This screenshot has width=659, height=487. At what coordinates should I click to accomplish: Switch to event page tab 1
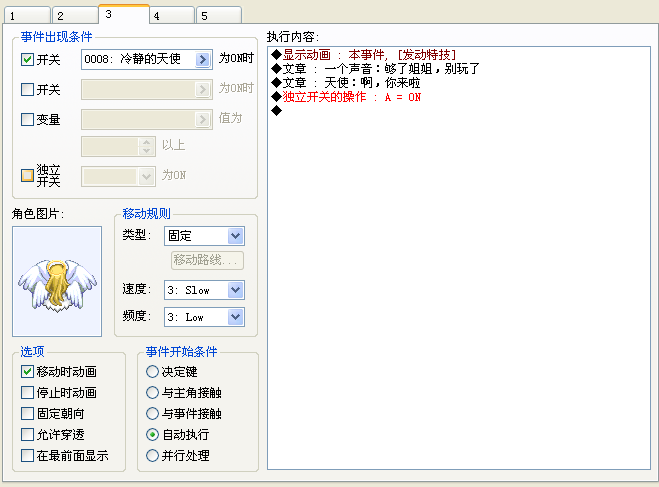(x=27, y=16)
